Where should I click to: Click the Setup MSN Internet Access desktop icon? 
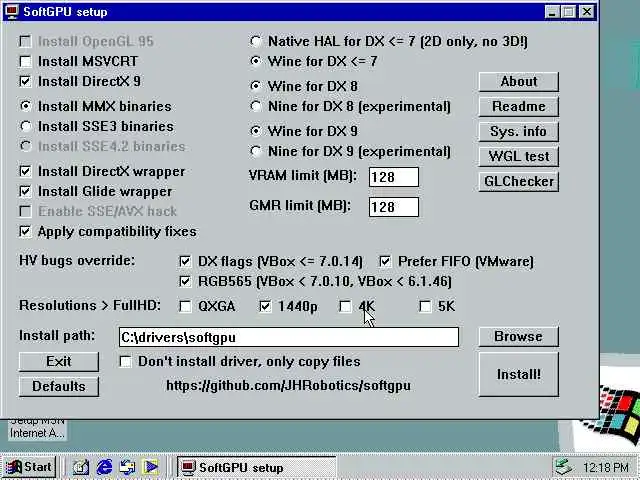click(37, 429)
